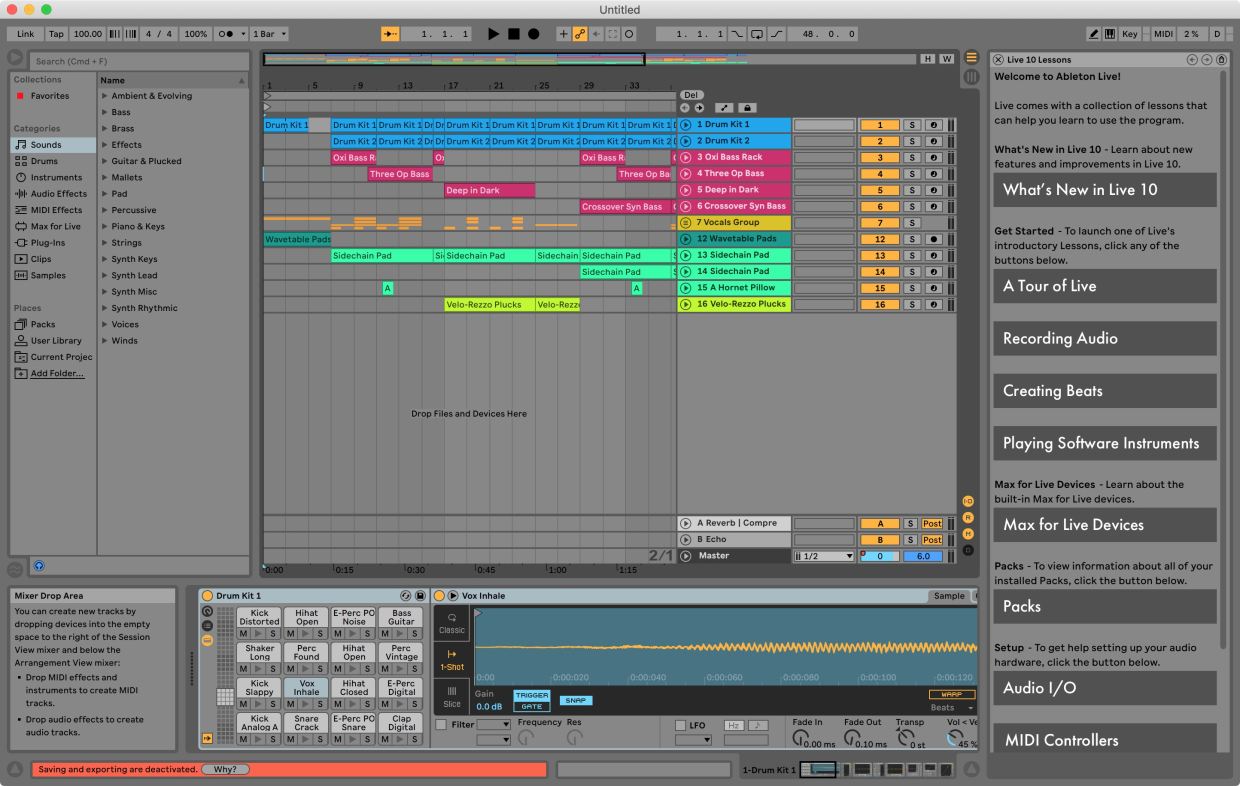Unfold the 7 Vocals Group track icon
Viewport: 1240px width, 786px height.
pos(685,223)
